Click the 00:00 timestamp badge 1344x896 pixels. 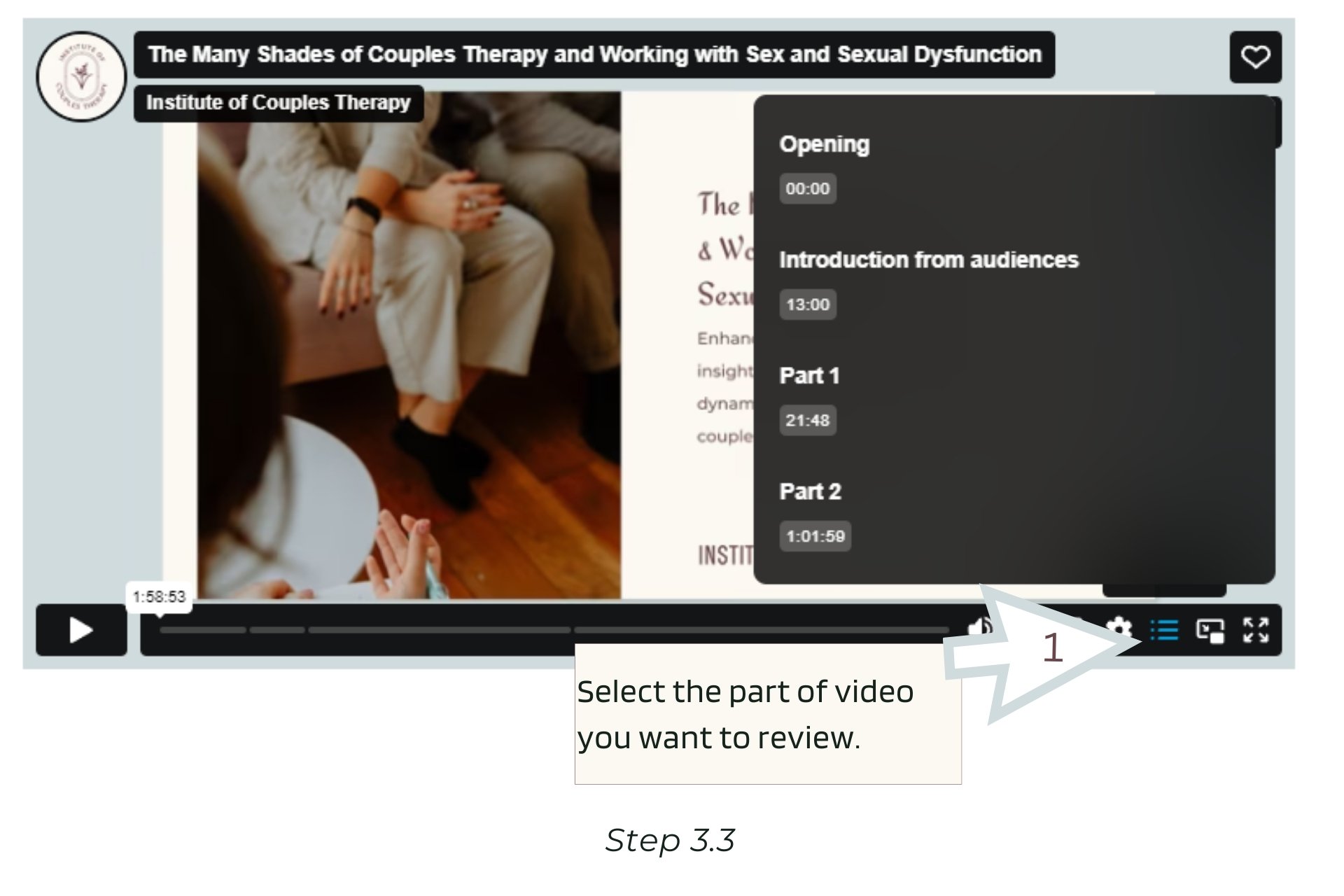pyautogui.click(x=807, y=189)
